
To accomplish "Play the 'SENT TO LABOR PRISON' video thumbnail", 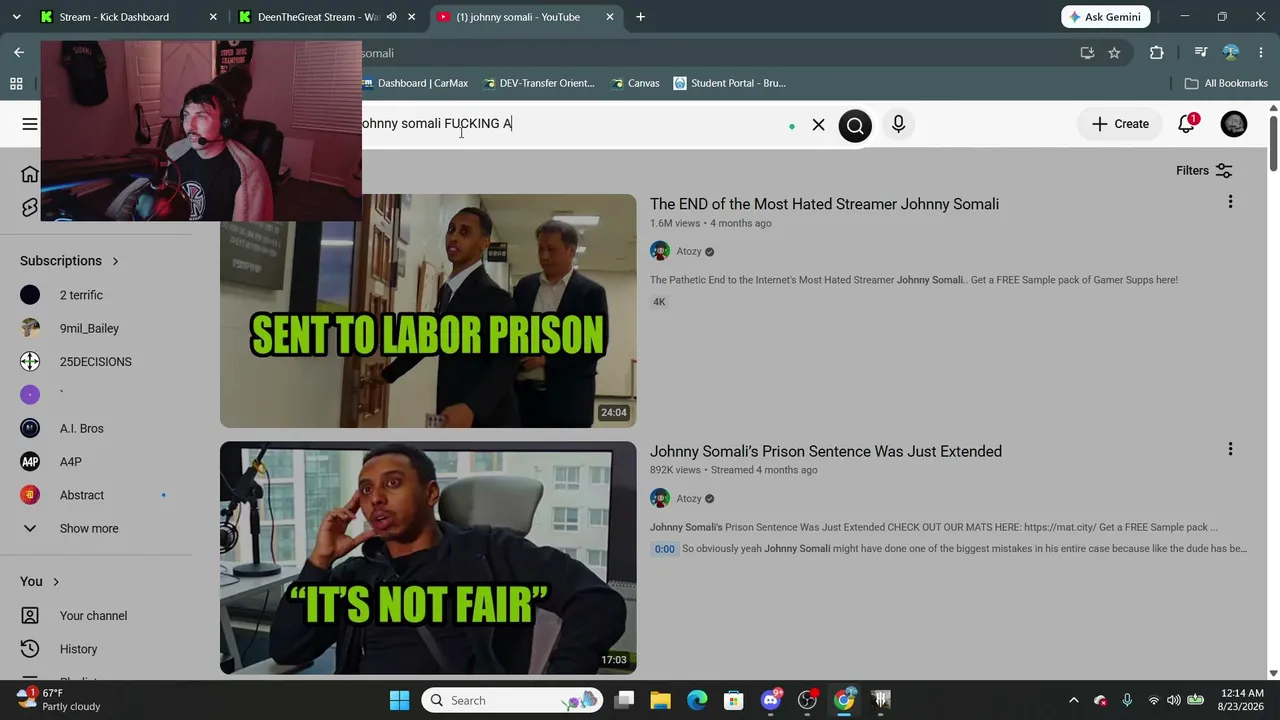I will click(428, 311).
